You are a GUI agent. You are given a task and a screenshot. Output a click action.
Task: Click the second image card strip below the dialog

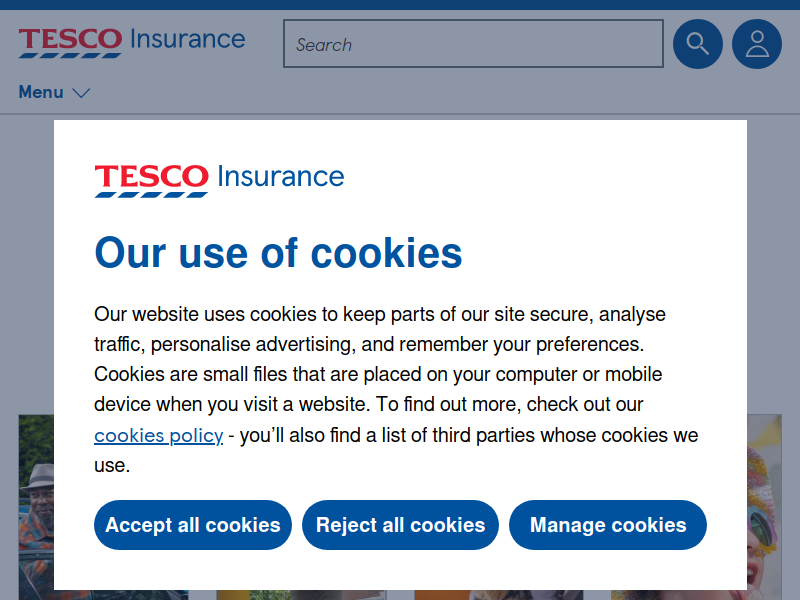[301, 595]
